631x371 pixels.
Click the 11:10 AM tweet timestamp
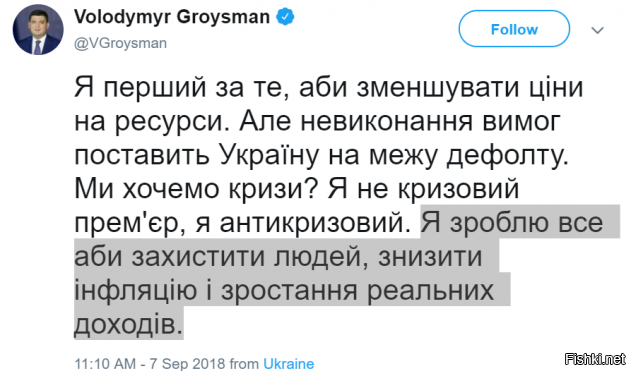(x=105, y=364)
